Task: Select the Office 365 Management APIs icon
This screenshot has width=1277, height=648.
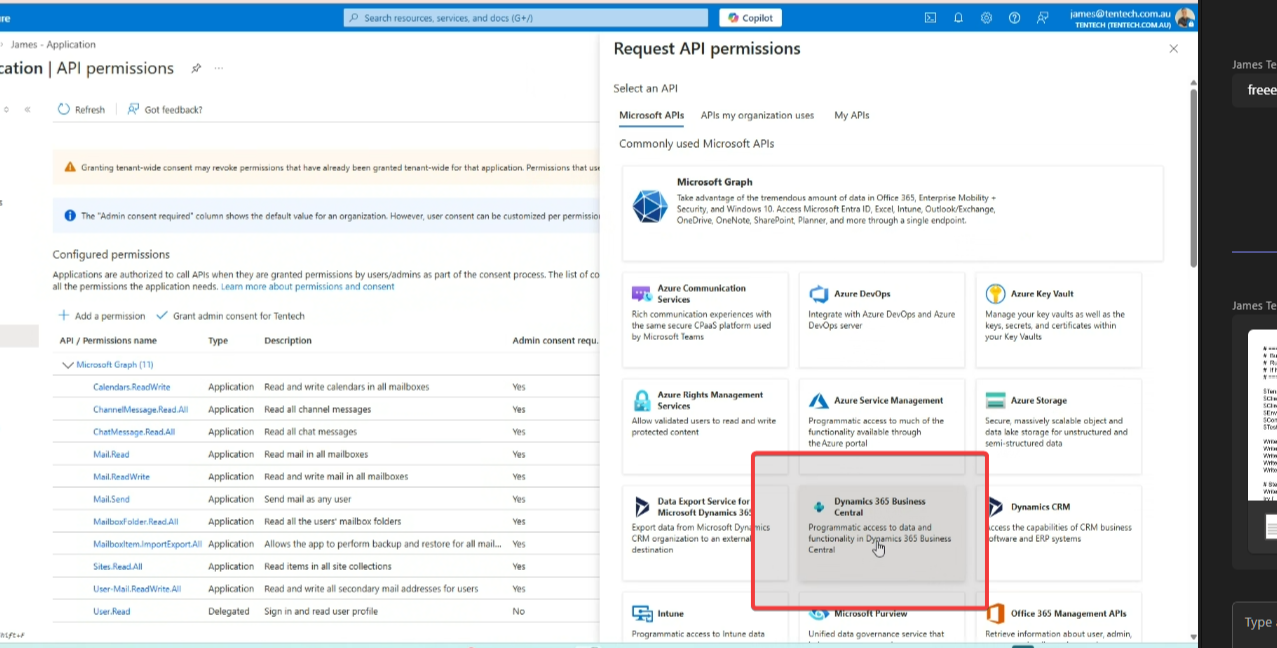Action: point(995,613)
